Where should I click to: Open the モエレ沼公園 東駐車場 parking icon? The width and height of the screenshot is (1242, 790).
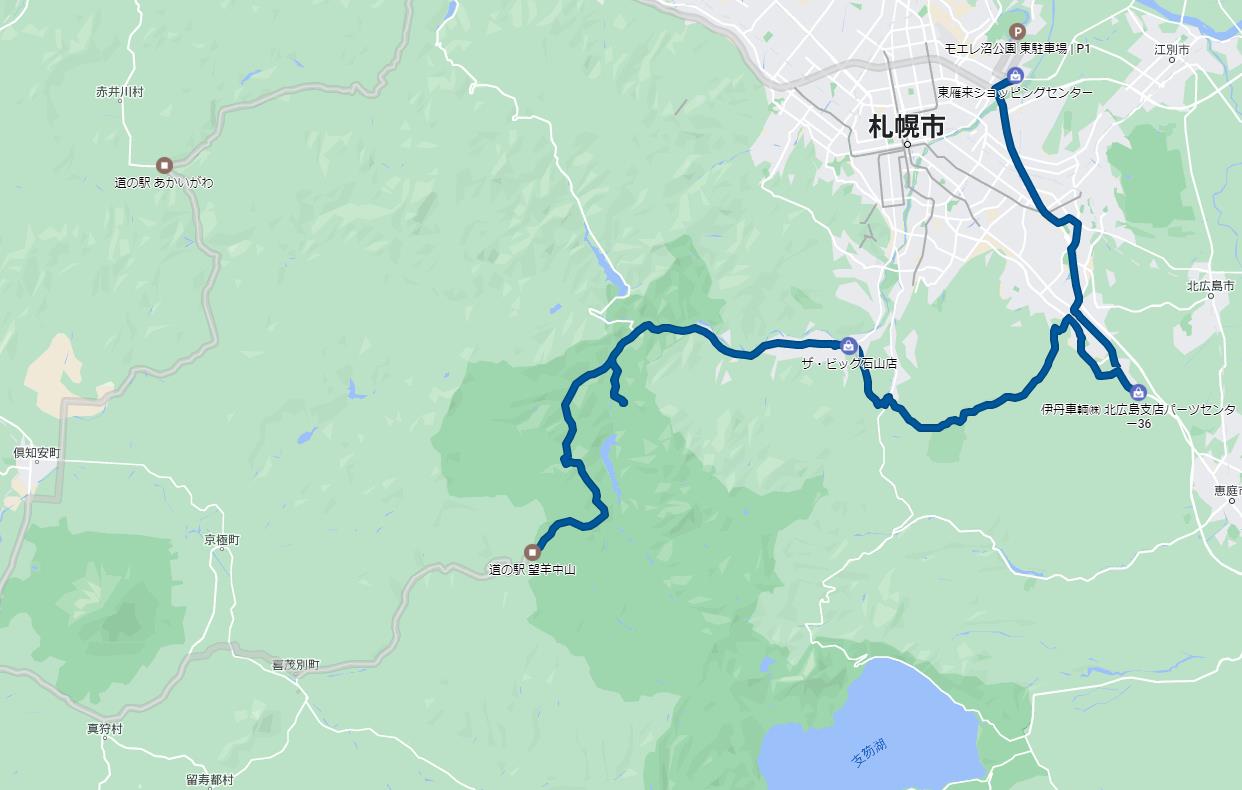[1018, 31]
